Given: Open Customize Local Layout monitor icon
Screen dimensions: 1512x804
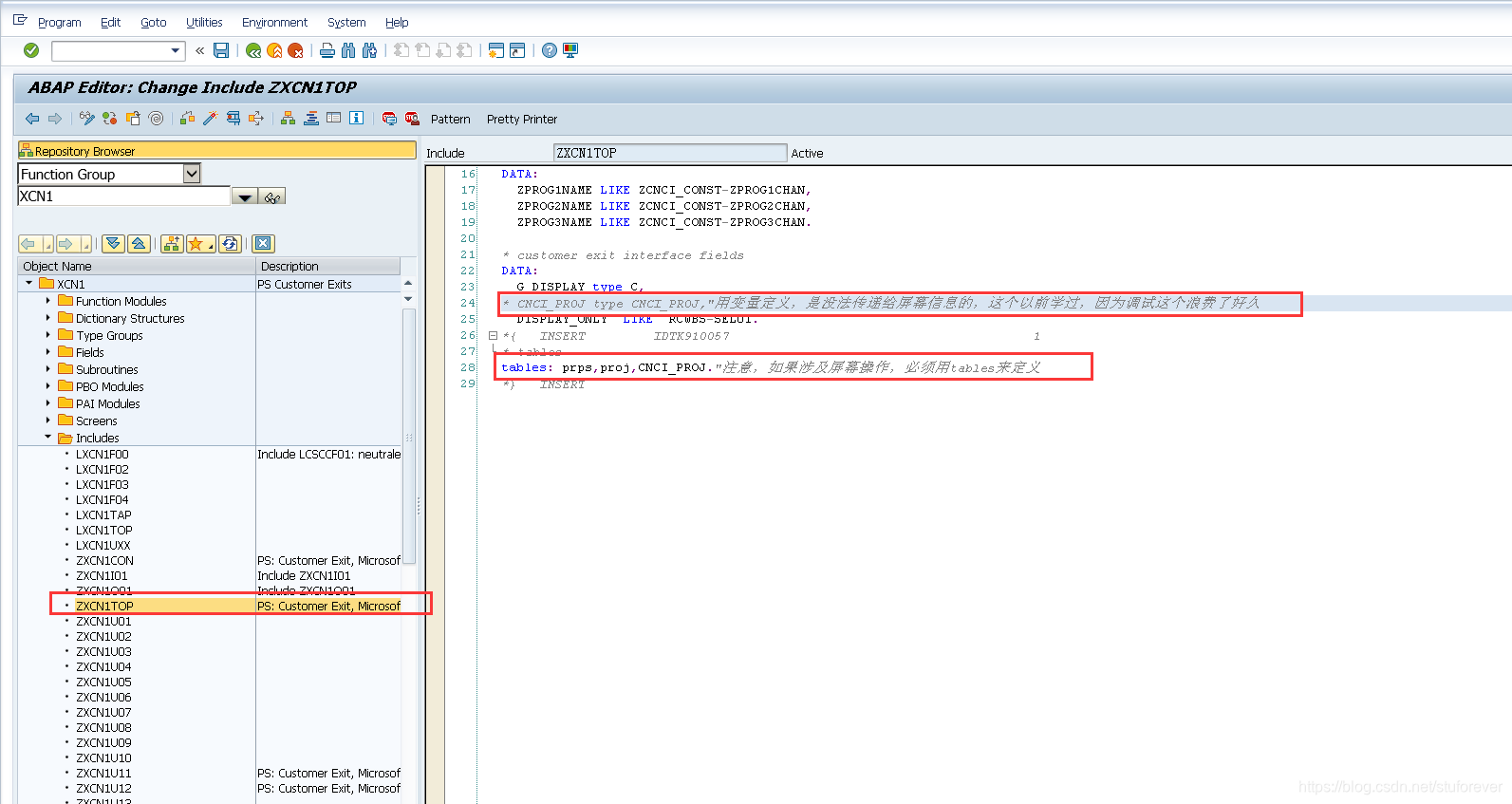Looking at the screenshot, I should point(570,50).
